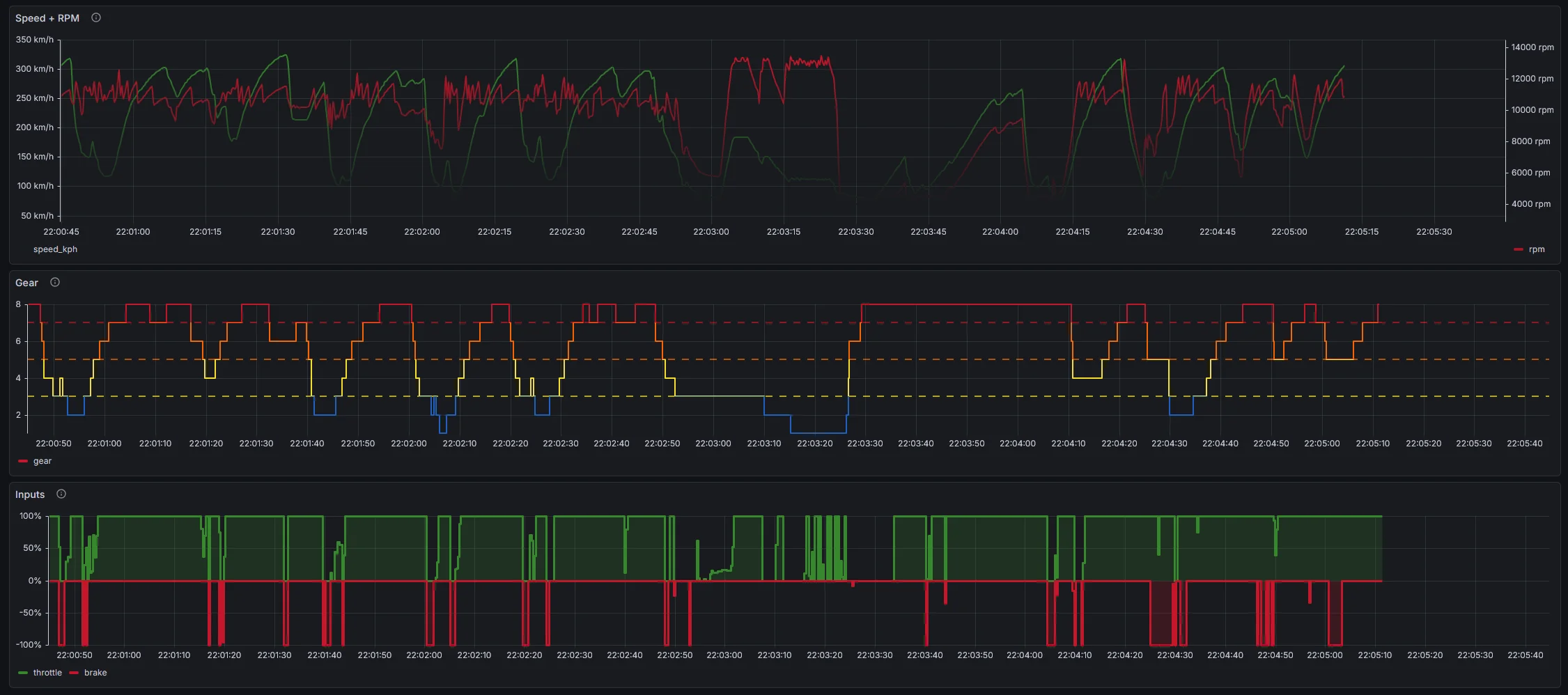
Task: Click the red gear series color marker
Action: click(x=23, y=462)
